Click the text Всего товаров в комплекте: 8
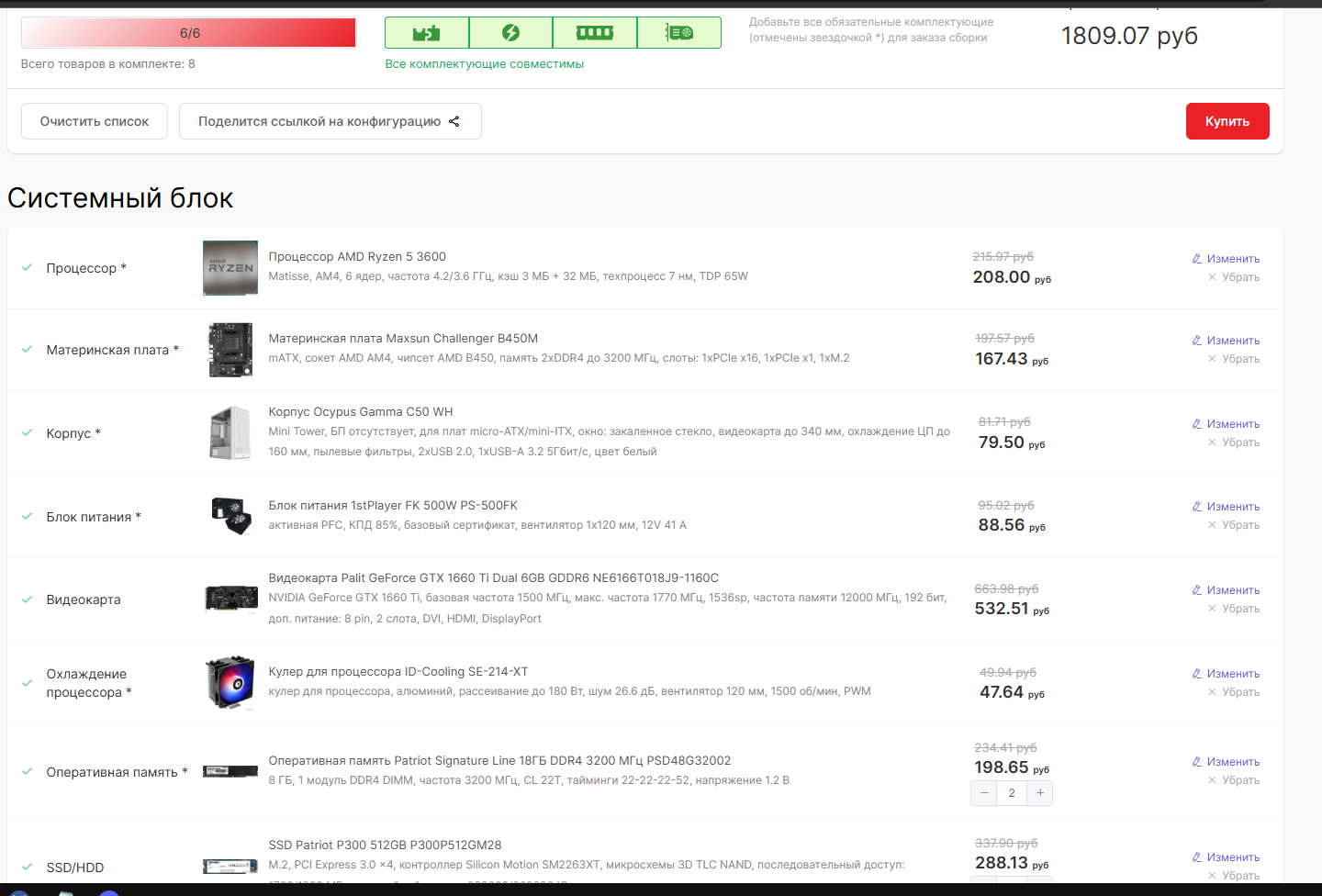The image size is (1322, 896). 108,64
